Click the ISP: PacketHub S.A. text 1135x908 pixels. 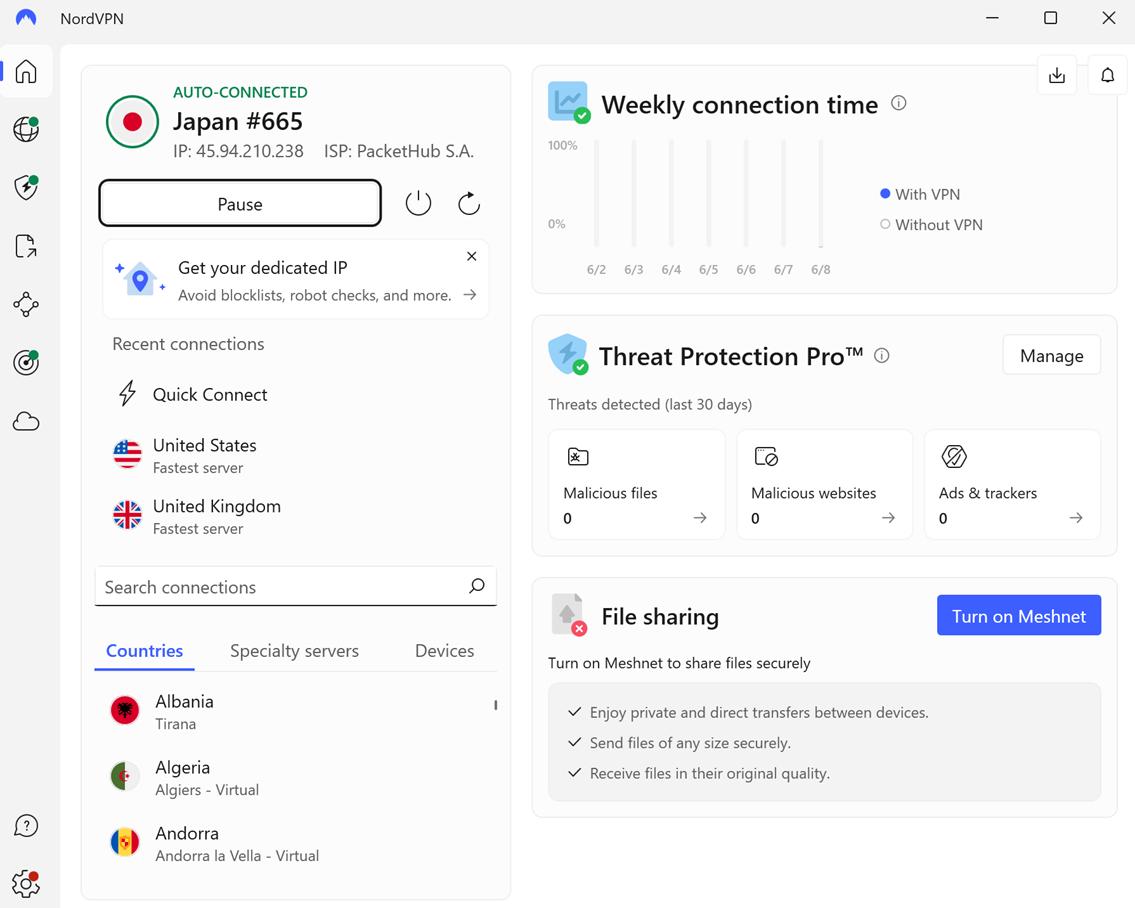399,151
